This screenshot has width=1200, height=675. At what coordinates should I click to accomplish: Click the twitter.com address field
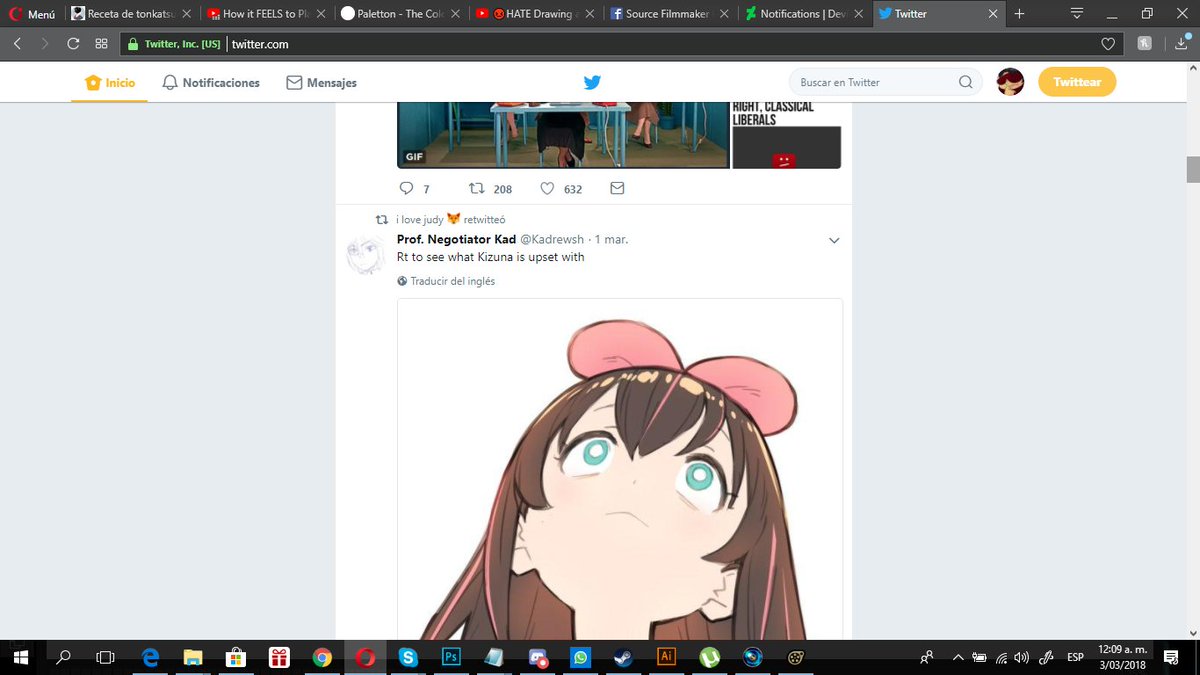tap(660, 44)
